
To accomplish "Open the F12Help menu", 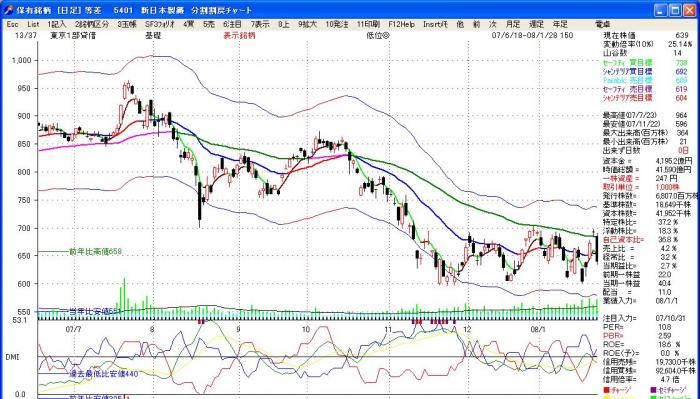I will [x=402, y=24].
